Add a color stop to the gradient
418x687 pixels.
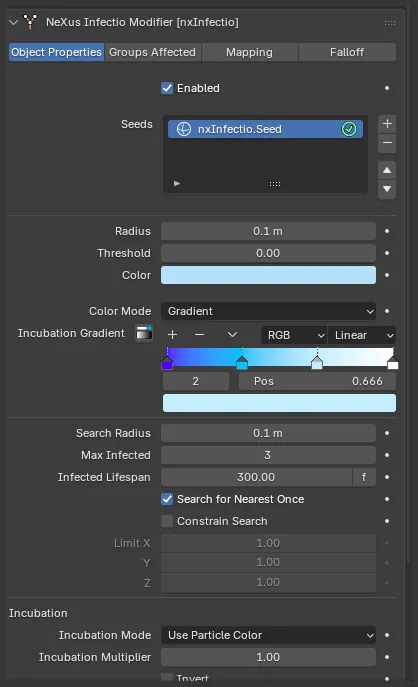click(173, 335)
